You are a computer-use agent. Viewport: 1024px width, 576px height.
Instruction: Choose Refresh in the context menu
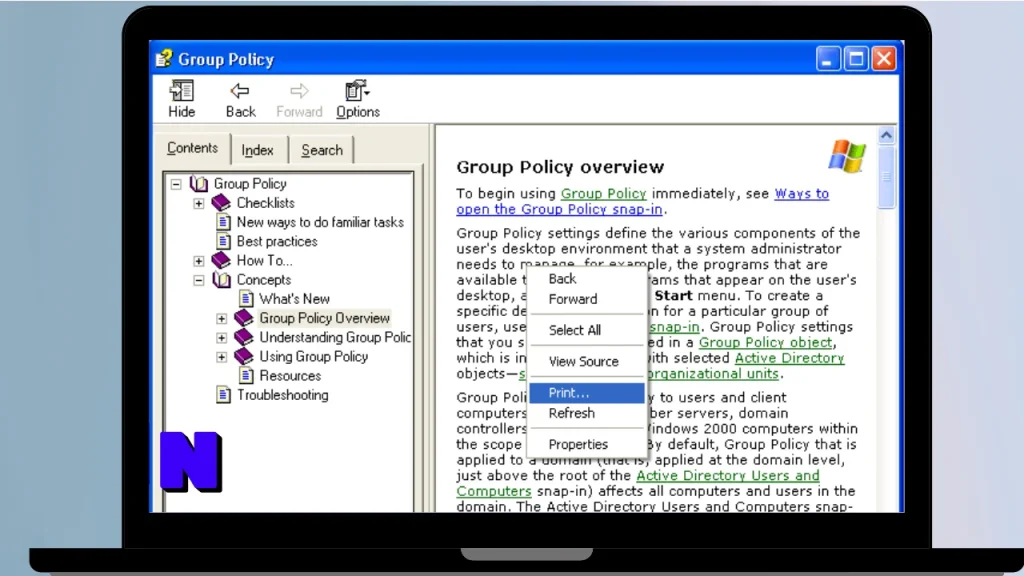[586, 413]
